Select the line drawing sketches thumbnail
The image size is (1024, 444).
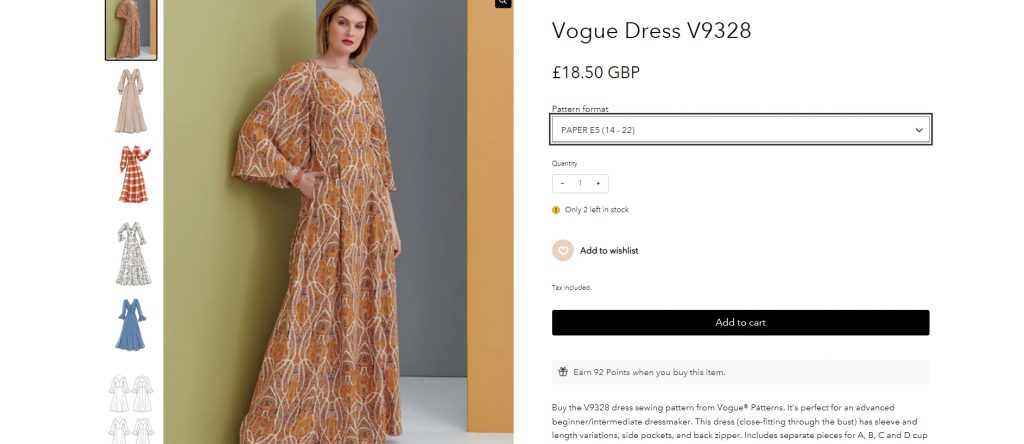click(131, 408)
